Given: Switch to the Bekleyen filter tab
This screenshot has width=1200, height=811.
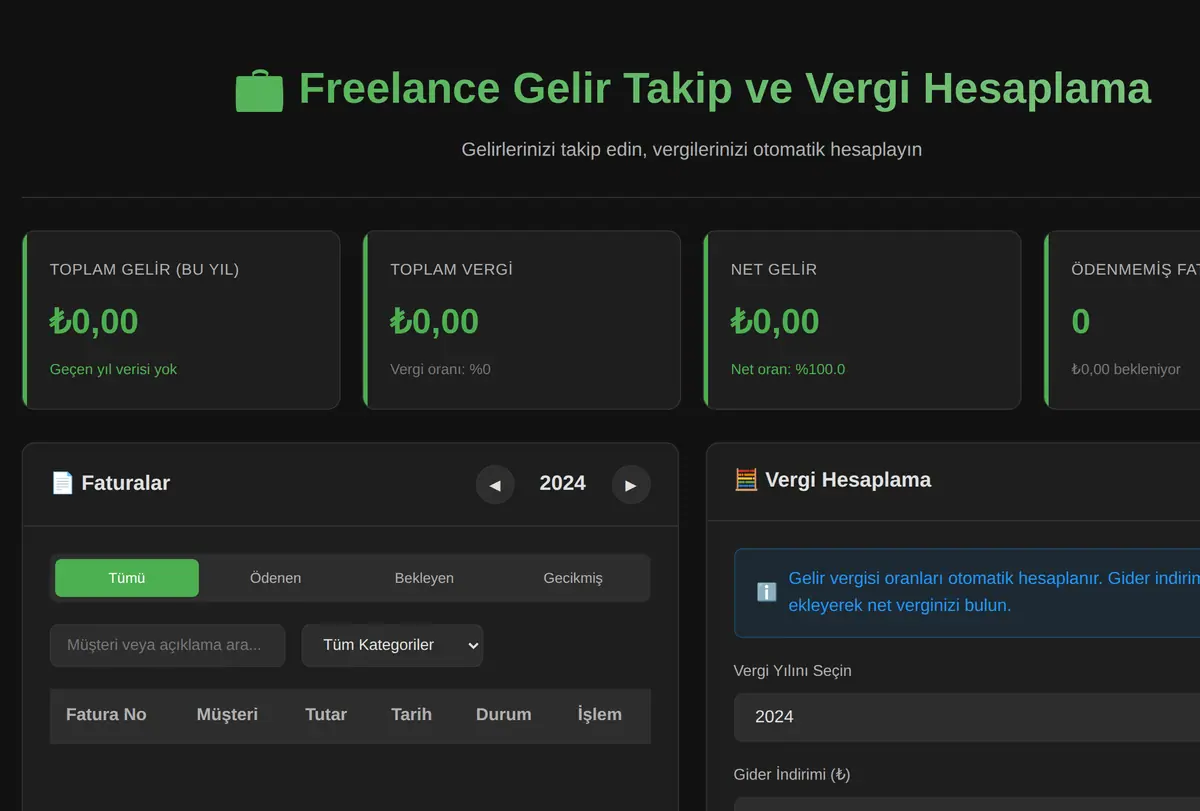Looking at the screenshot, I should click(424, 578).
